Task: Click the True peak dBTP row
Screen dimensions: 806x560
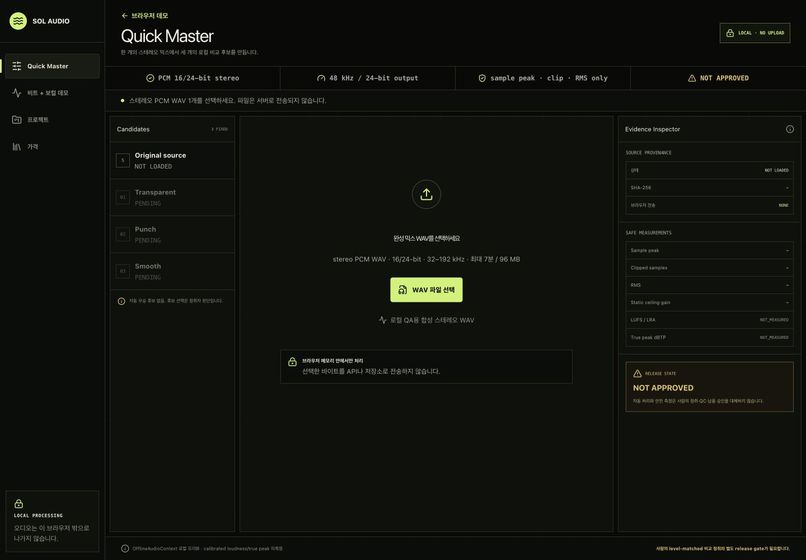Action: (x=709, y=337)
